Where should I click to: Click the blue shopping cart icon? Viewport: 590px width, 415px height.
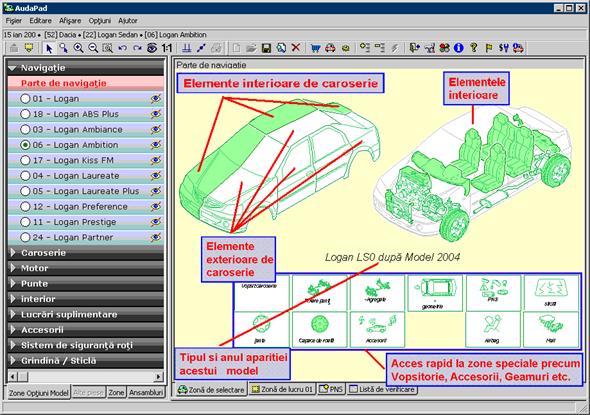[x=315, y=48]
